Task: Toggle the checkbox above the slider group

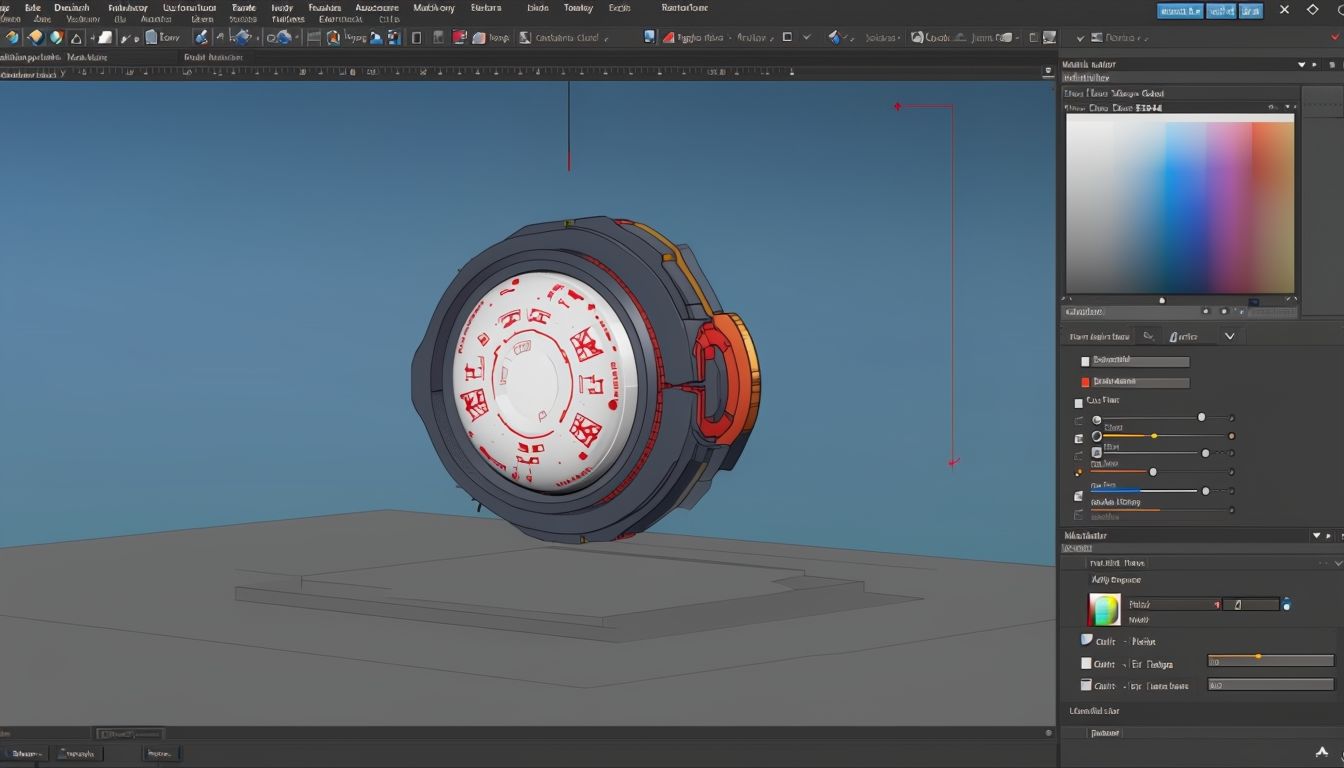Action: click(x=1078, y=403)
